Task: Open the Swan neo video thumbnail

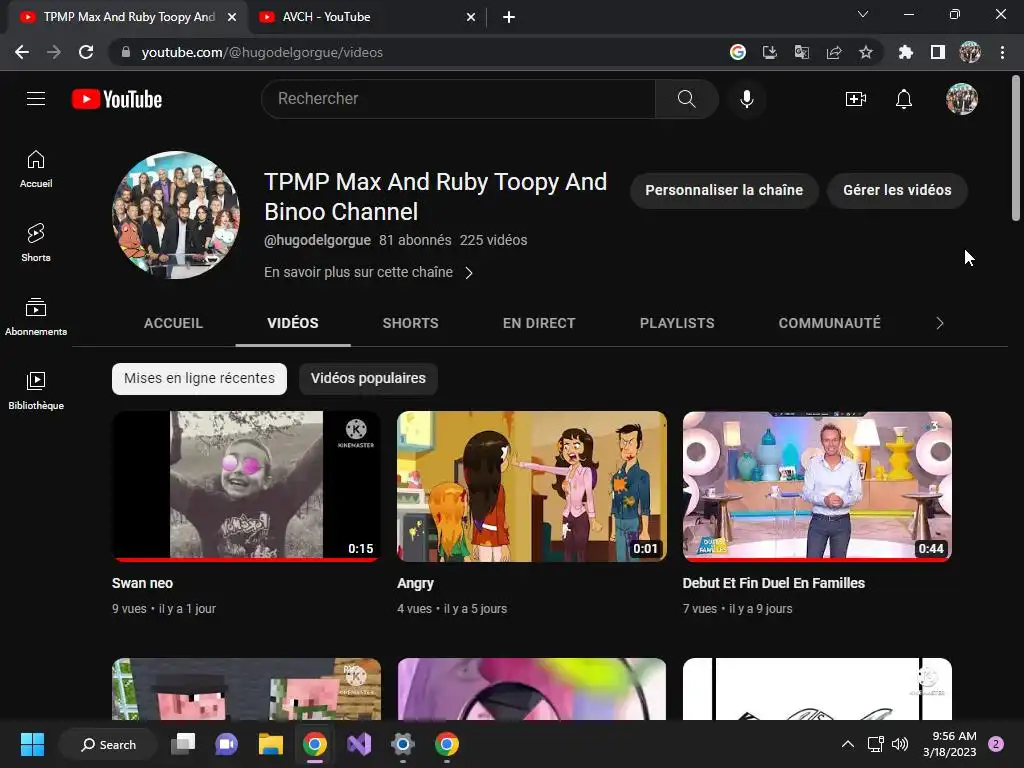Action: click(x=246, y=486)
